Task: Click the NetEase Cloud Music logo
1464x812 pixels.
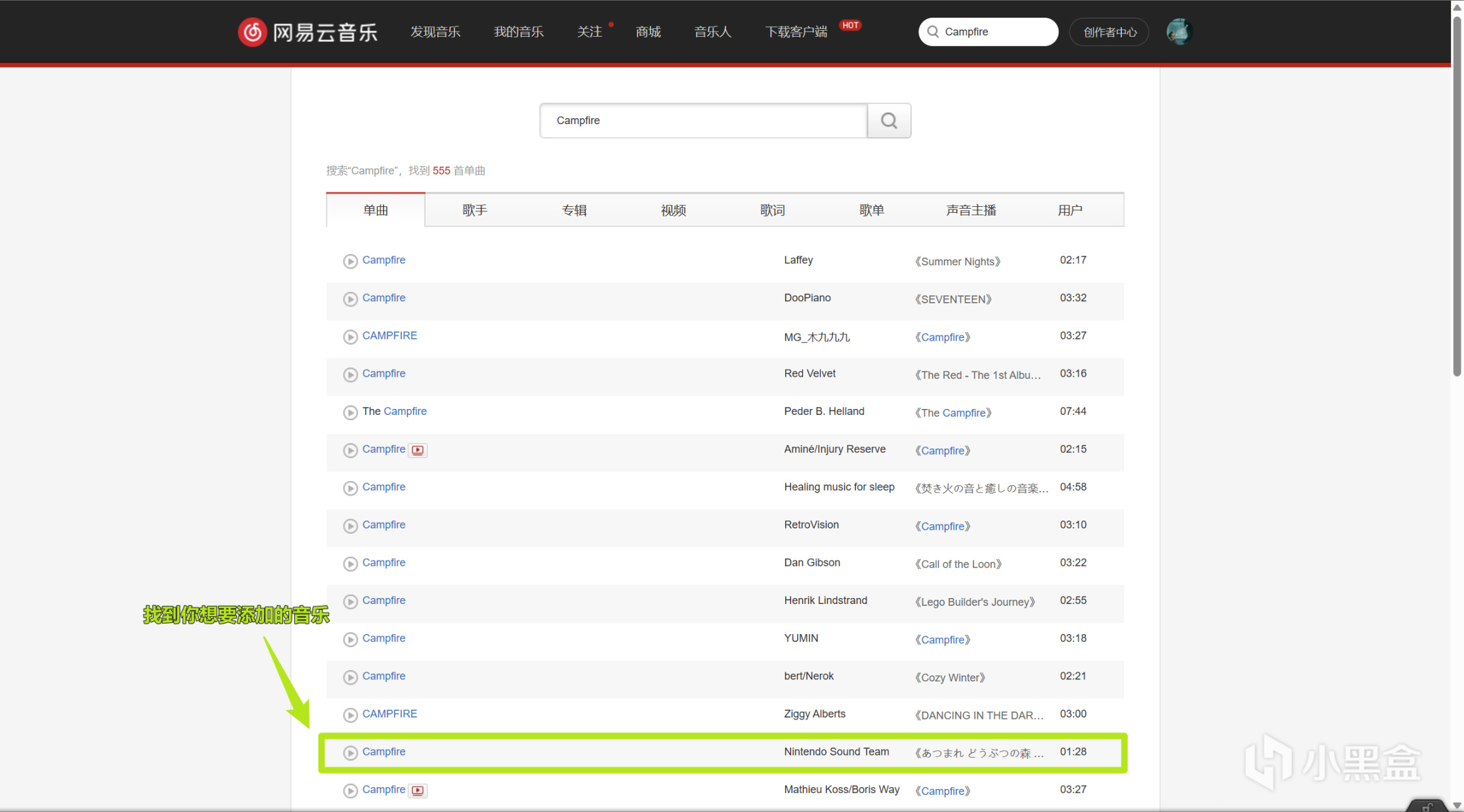Action: (x=307, y=32)
